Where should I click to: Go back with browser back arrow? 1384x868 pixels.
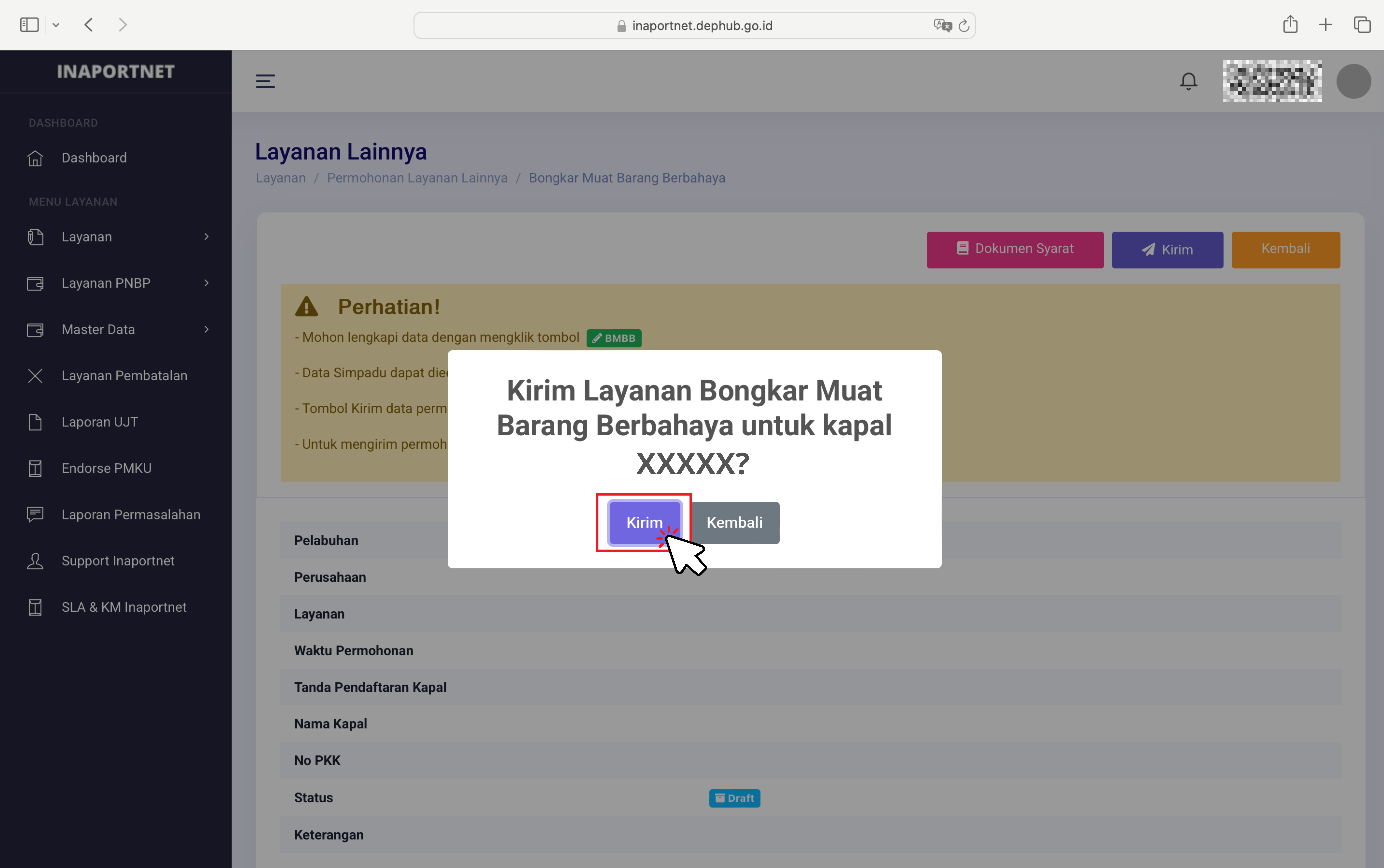point(88,25)
